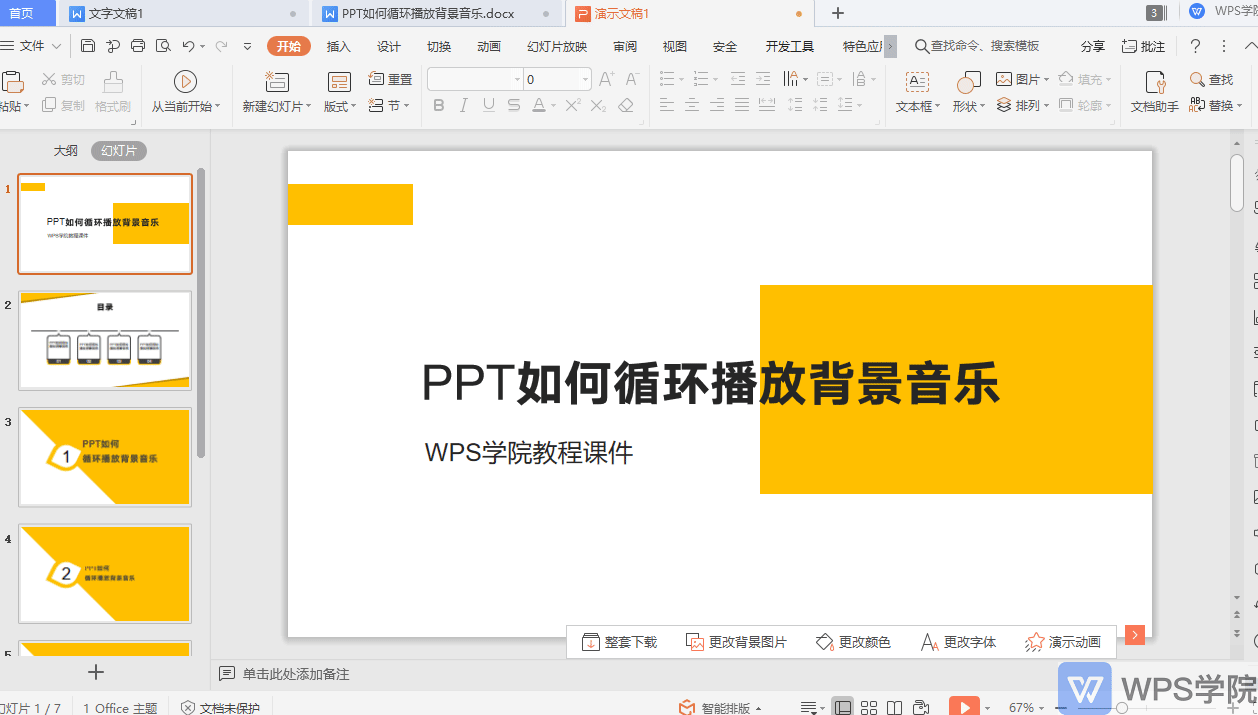The width and height of the screenshot is (1258, 715).
Task: Open the 设计 design ribbon tab
Action: point(389,46)
